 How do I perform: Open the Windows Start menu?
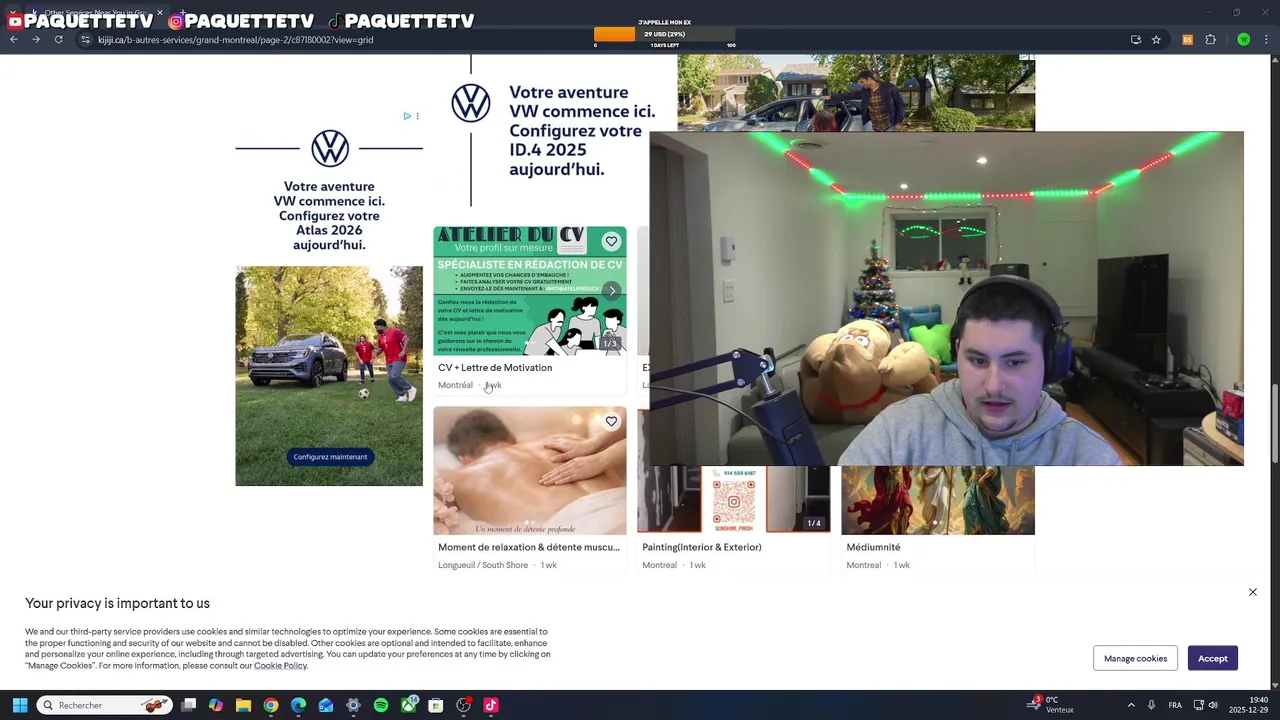20,705
